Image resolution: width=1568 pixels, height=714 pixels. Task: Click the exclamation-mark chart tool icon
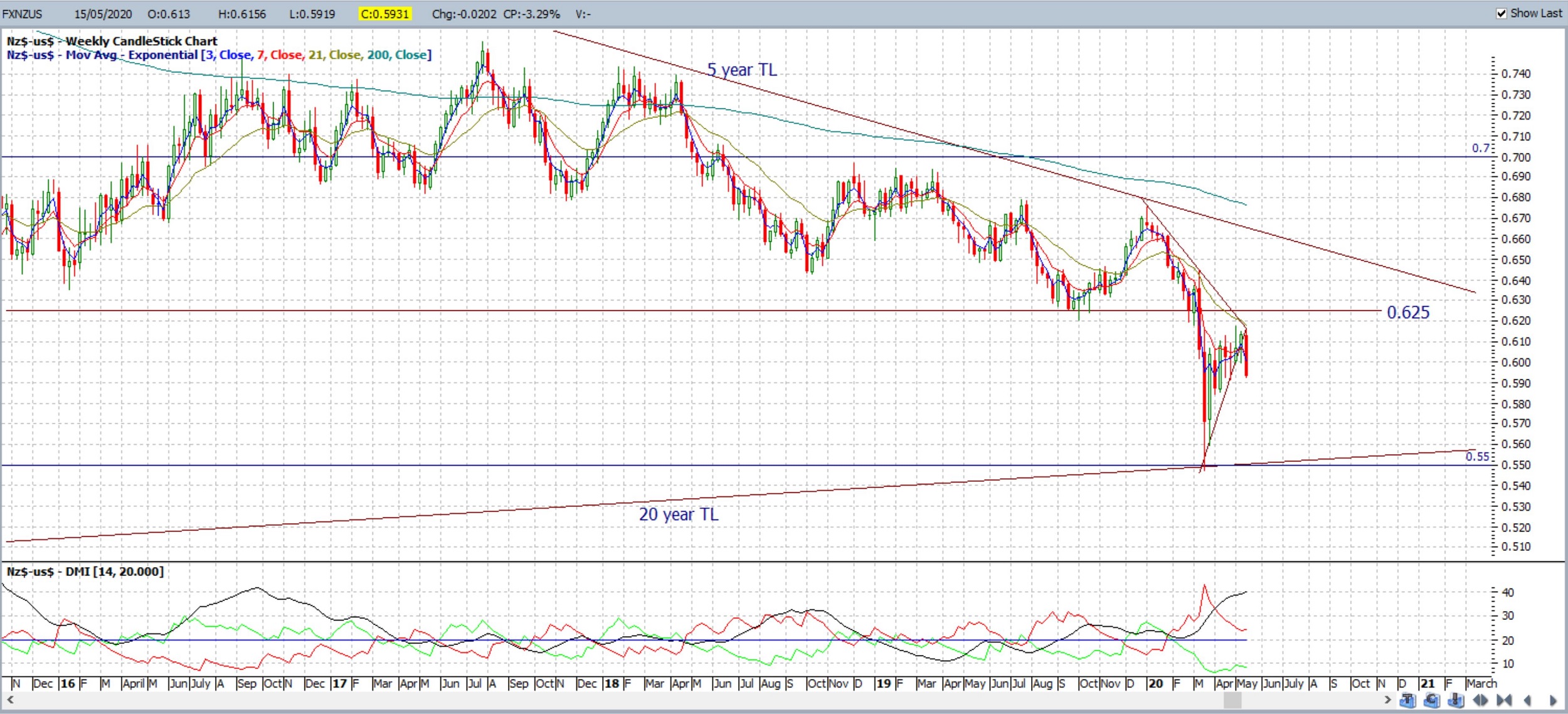1456,700
